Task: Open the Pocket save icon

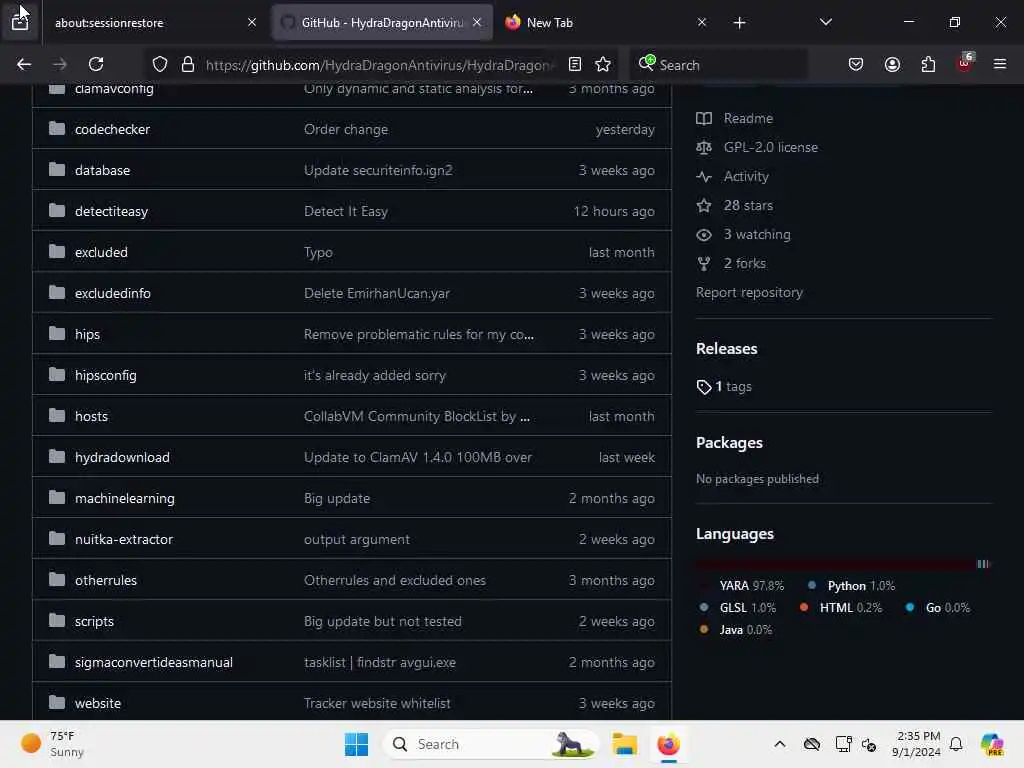Action: pos(856,64)
